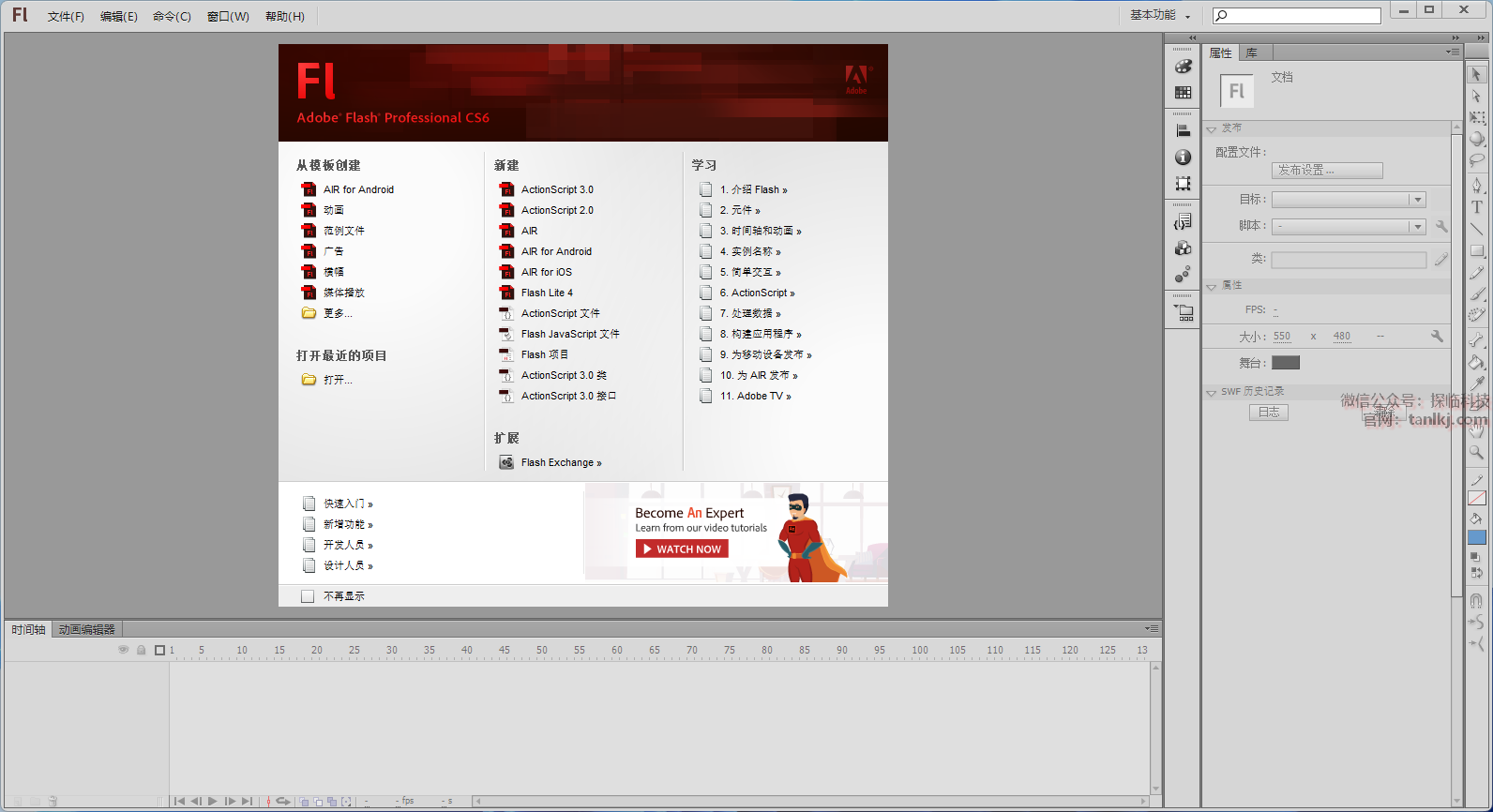Select the Lasso tool
Viewport: 1493px width, 812px height.
1476,160
